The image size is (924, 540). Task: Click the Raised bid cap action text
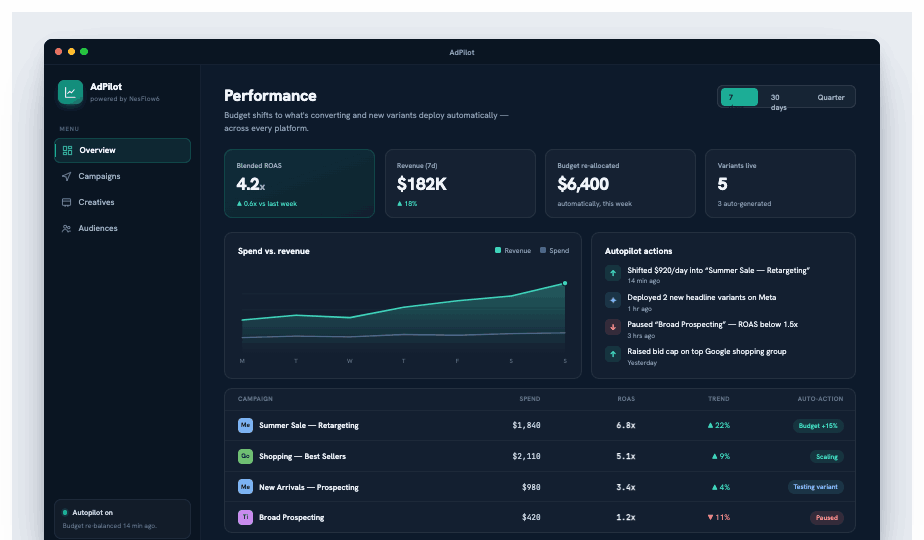tap(707, 351)
